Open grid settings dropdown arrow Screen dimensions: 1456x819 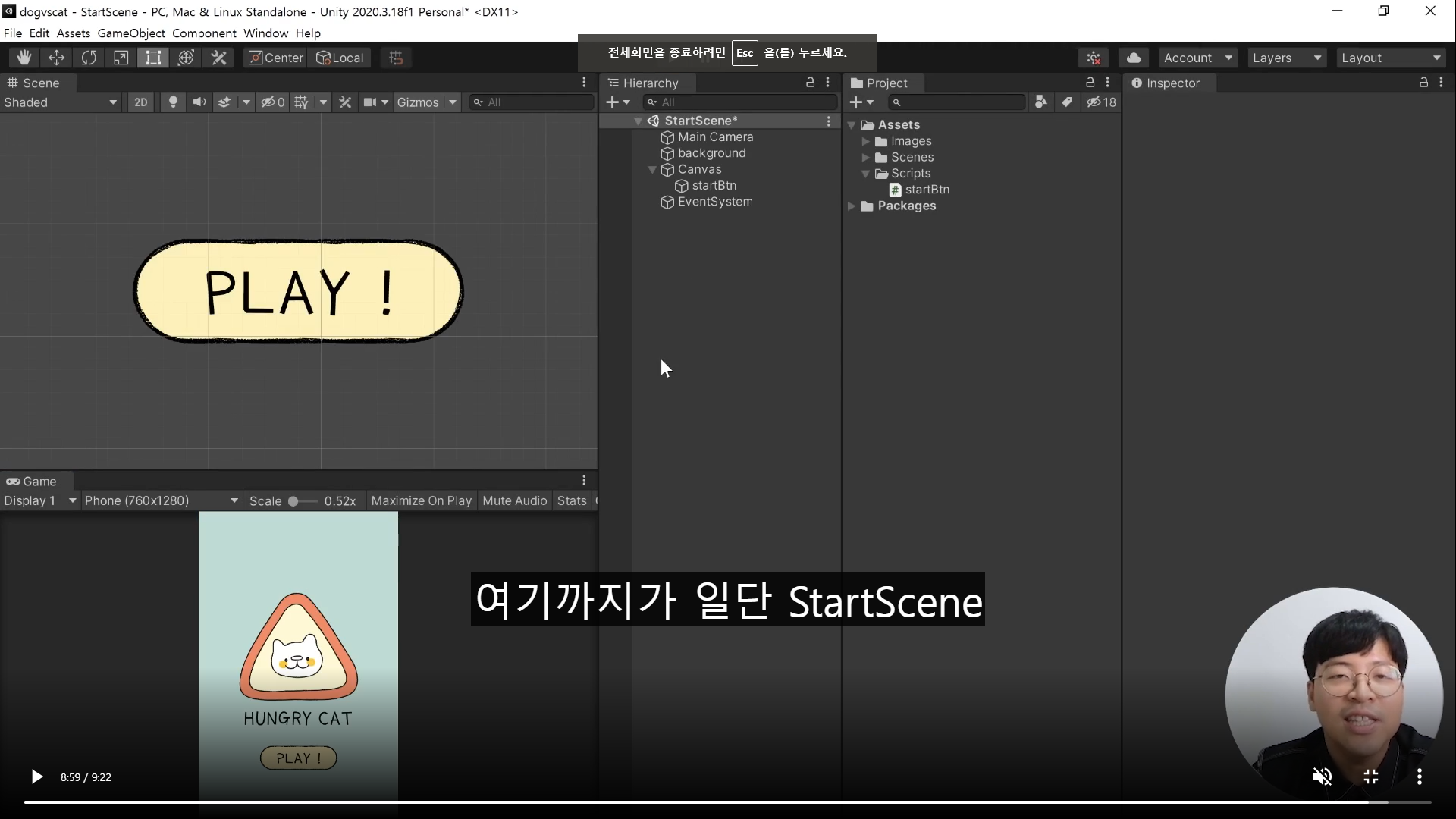coord(324,102)
